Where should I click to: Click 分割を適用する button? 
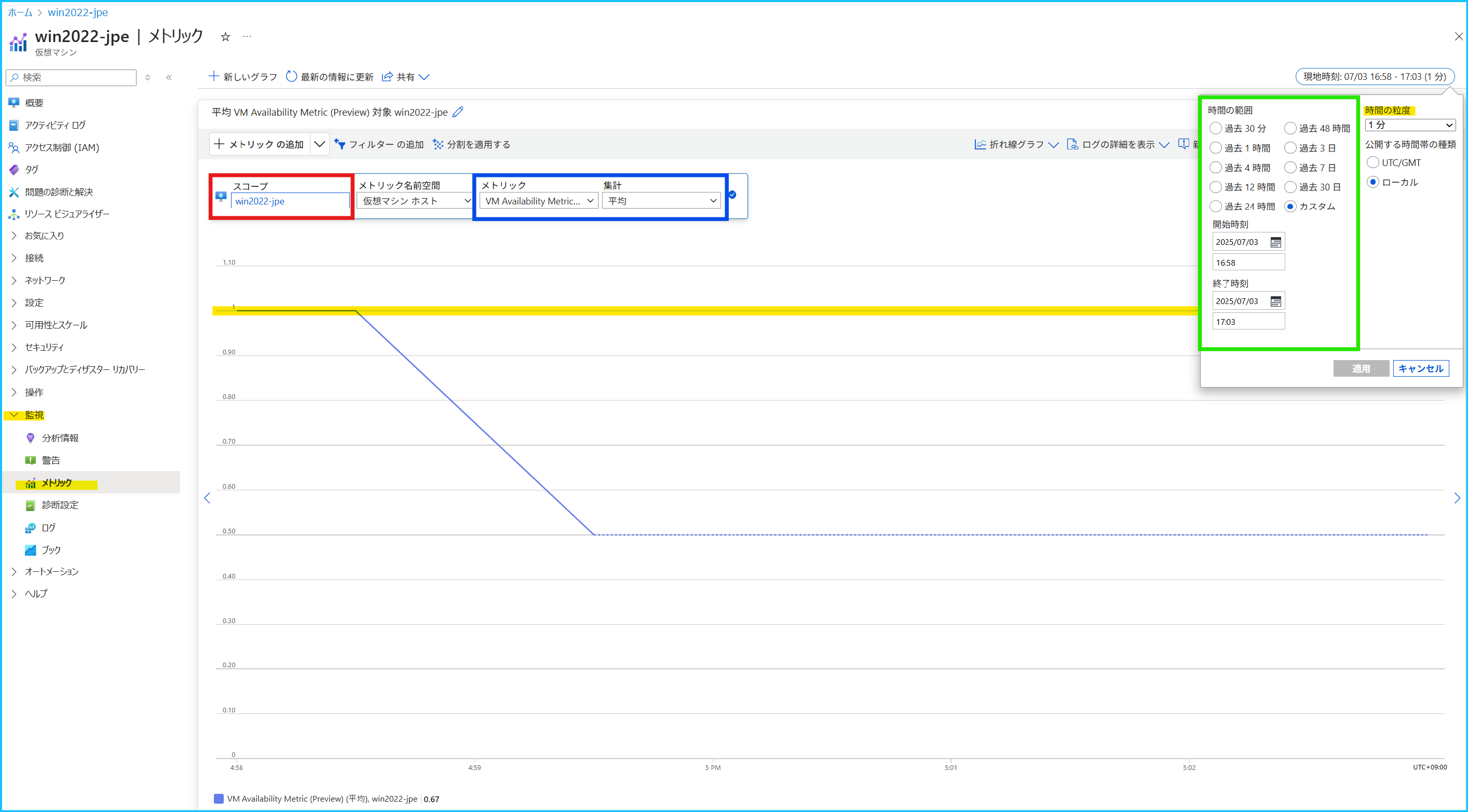pyautogui.click(x=471, y=145)
